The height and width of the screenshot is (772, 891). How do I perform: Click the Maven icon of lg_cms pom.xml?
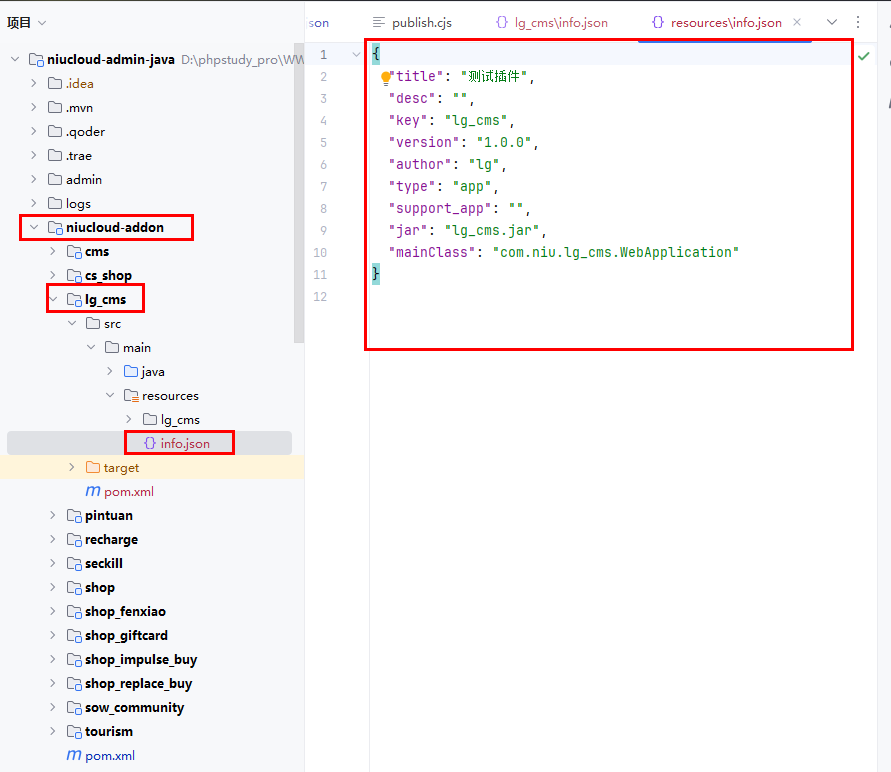click(x=93, y=492)
